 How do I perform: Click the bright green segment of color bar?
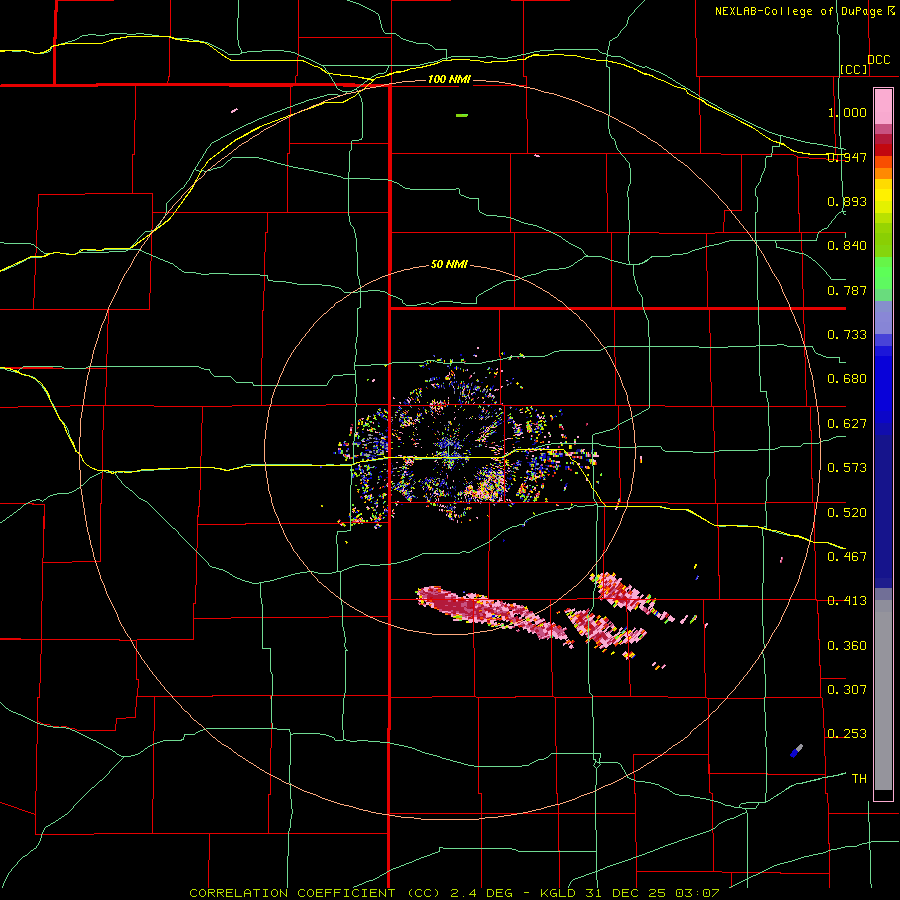883,273
